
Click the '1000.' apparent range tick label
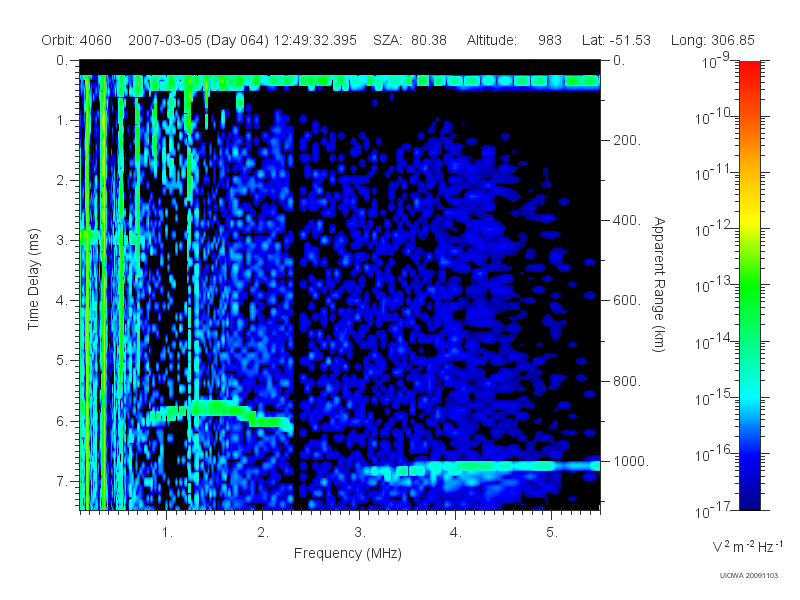(631, 461)
